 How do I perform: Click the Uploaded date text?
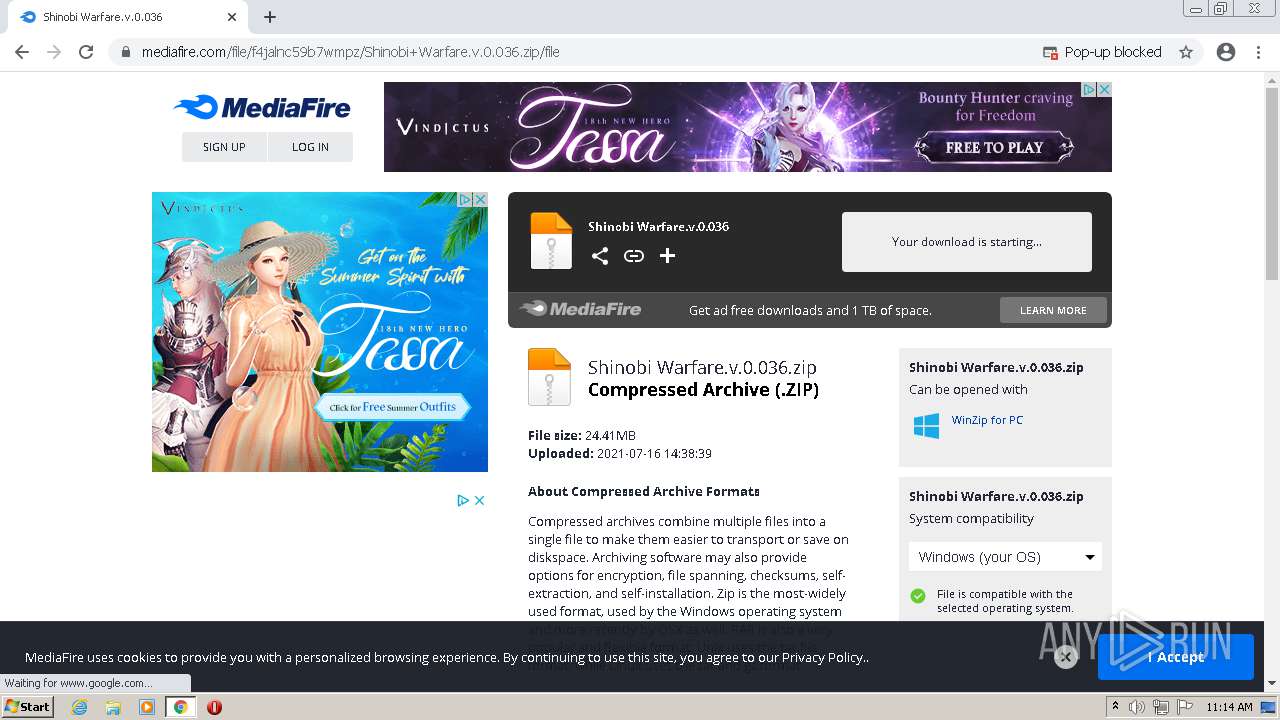620,453
